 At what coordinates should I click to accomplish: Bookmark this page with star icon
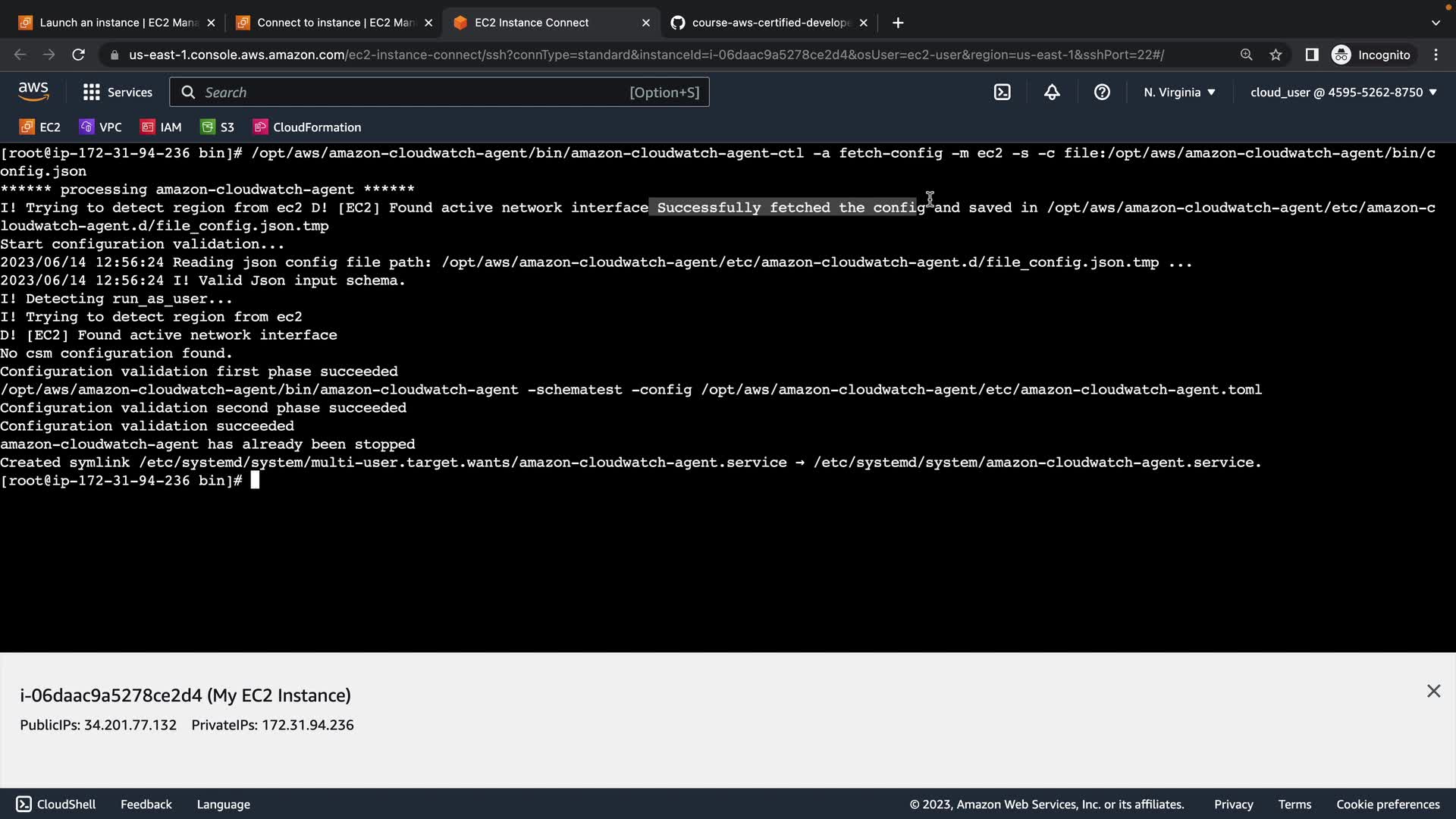pos(1276,55)
